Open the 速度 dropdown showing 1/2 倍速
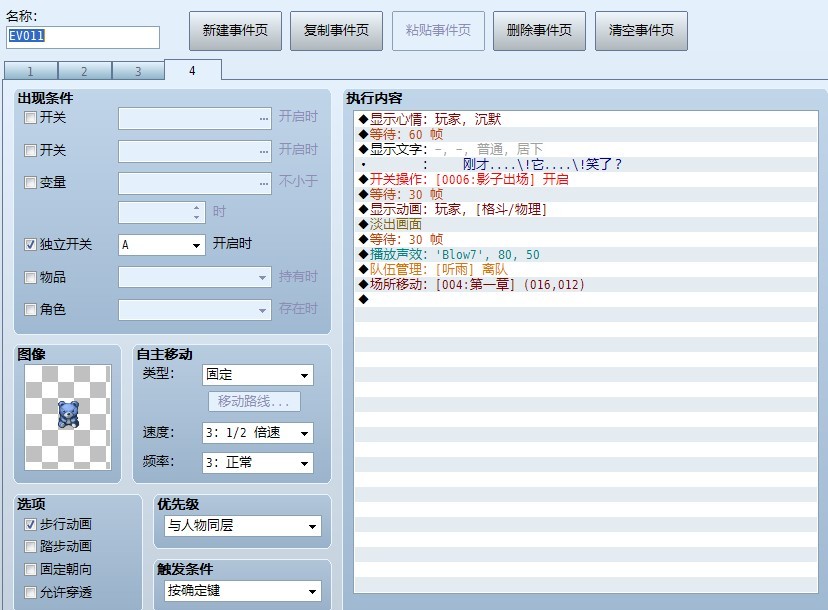This screenshot has width=828, height=610. point(258,433)
